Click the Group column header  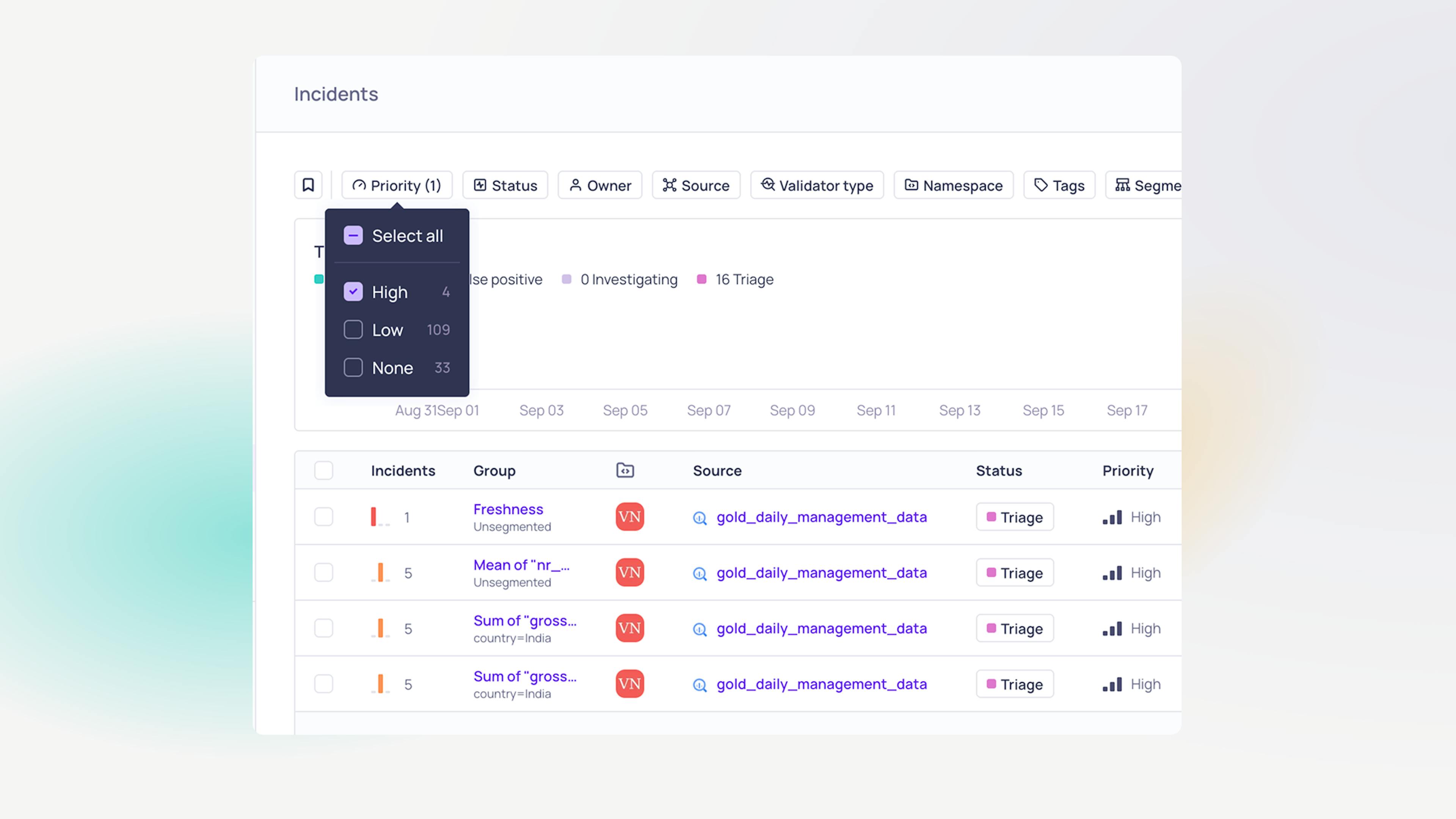click(x=494, y=471)
